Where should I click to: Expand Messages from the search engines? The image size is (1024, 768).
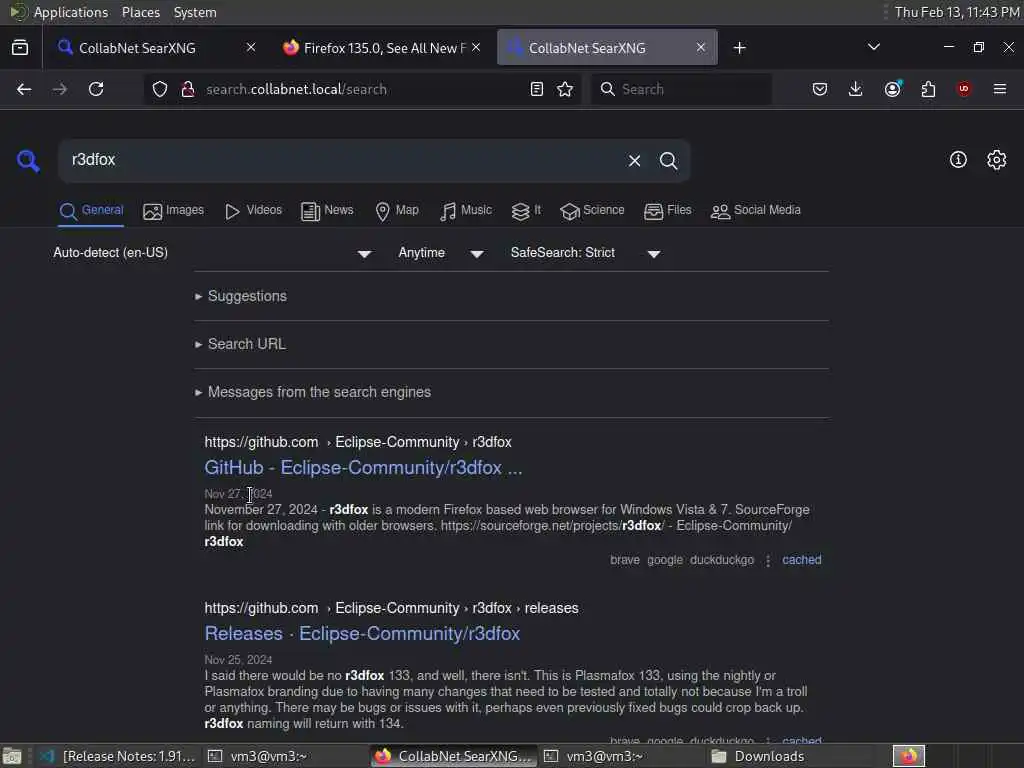coord(312,392)
